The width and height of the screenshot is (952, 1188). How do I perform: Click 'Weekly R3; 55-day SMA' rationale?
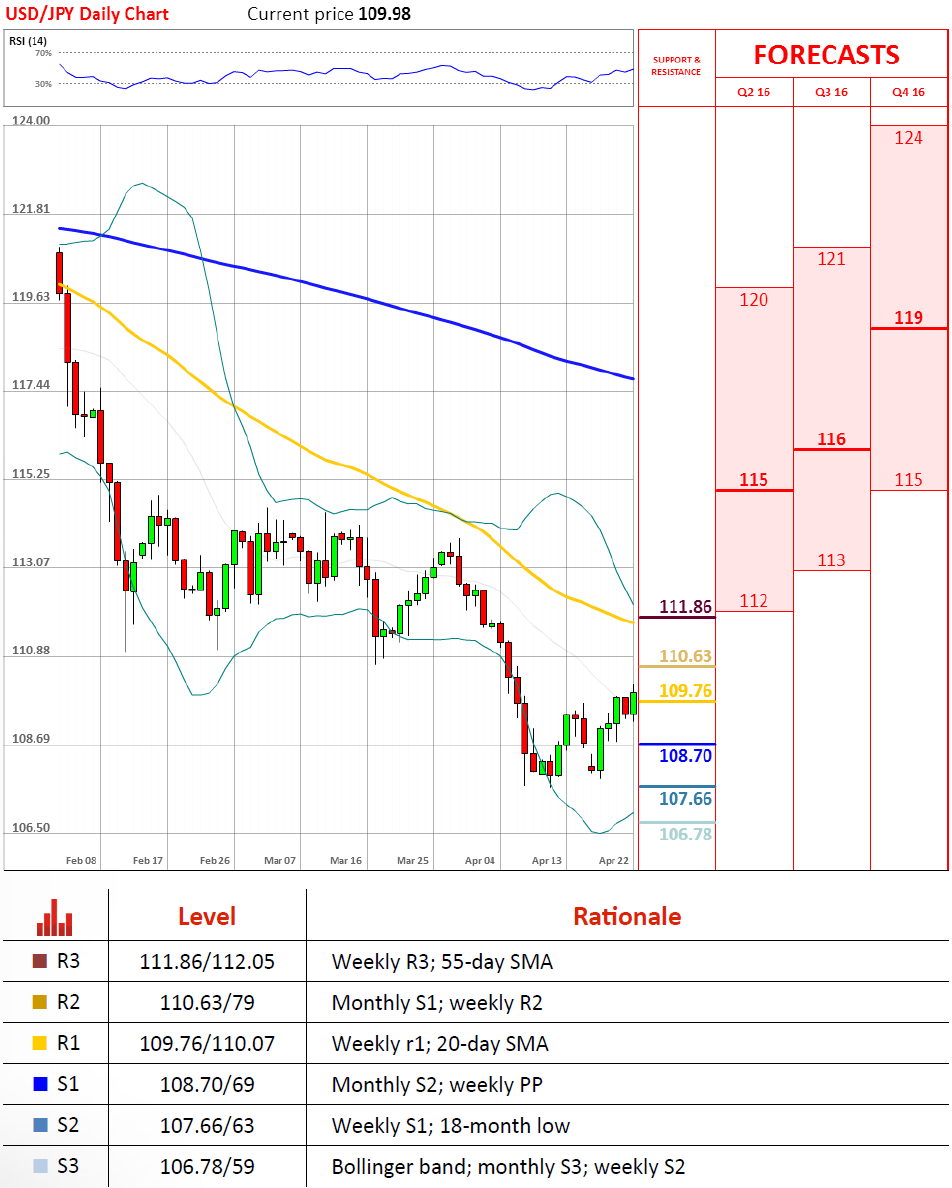(x=442, y=961)
